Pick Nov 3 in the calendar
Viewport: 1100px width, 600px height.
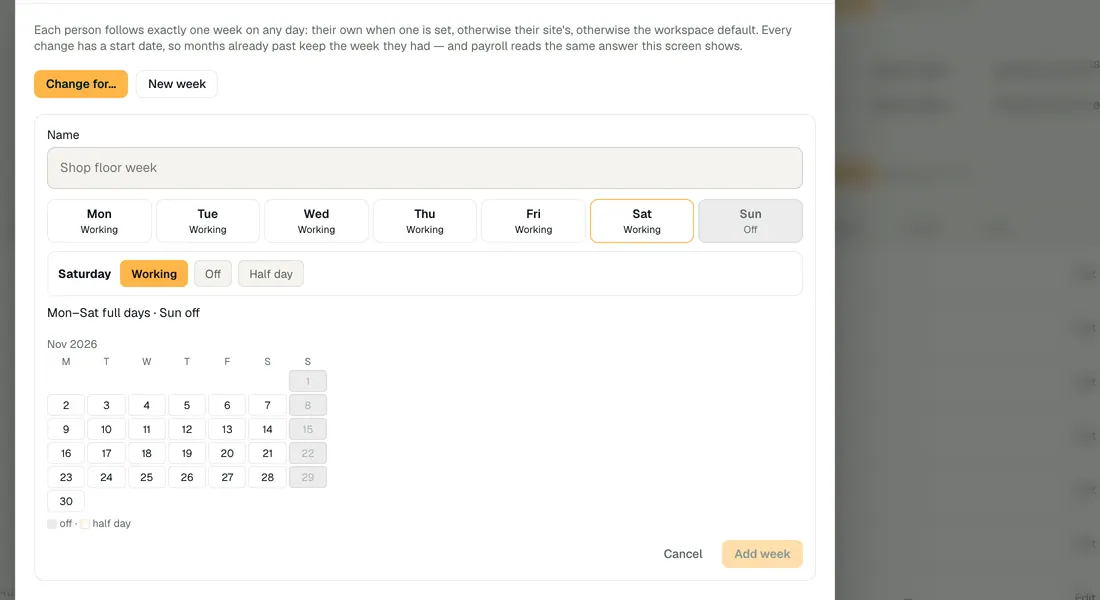pyautogui.click(x=106, y=405)
